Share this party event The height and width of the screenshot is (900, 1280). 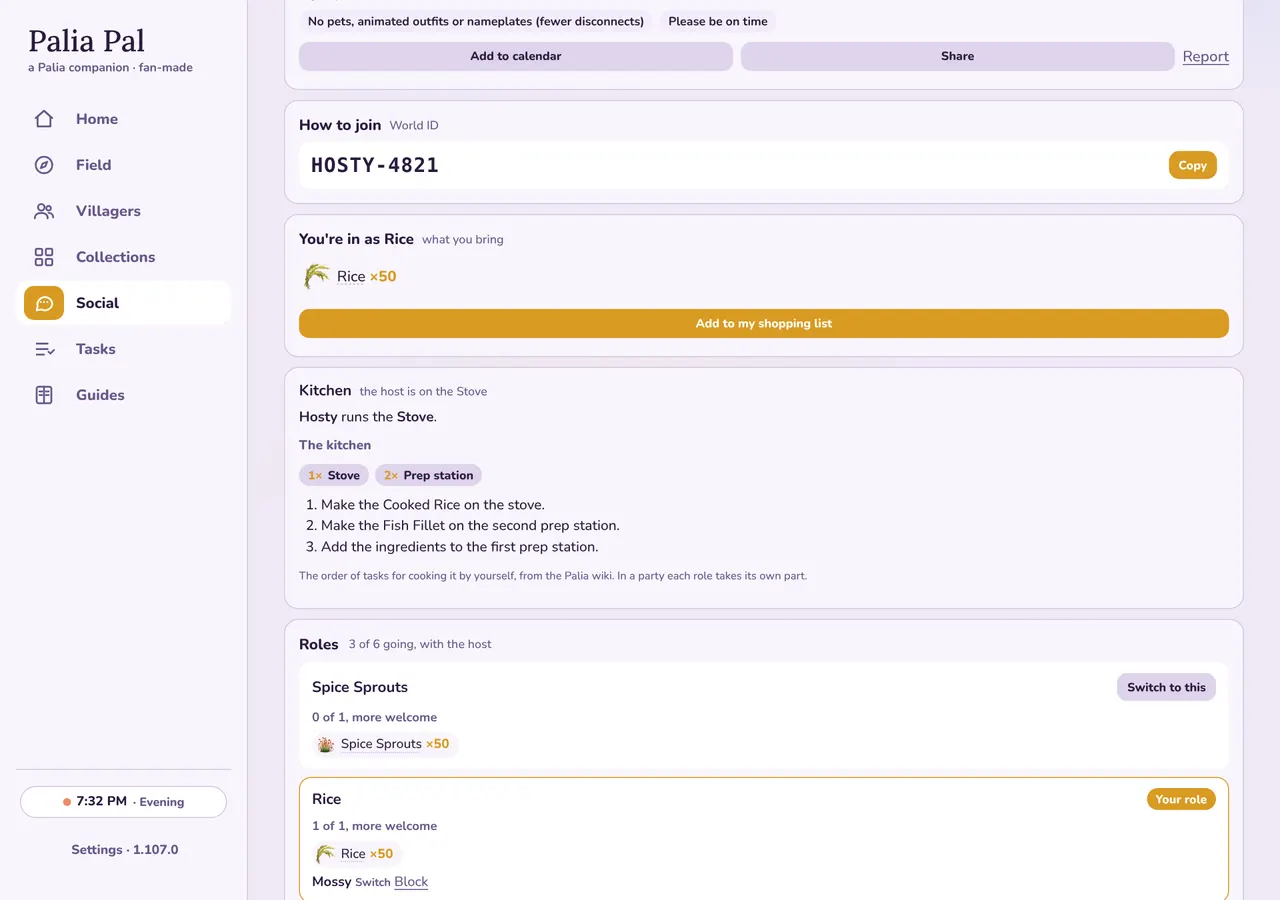coord(957,56)
